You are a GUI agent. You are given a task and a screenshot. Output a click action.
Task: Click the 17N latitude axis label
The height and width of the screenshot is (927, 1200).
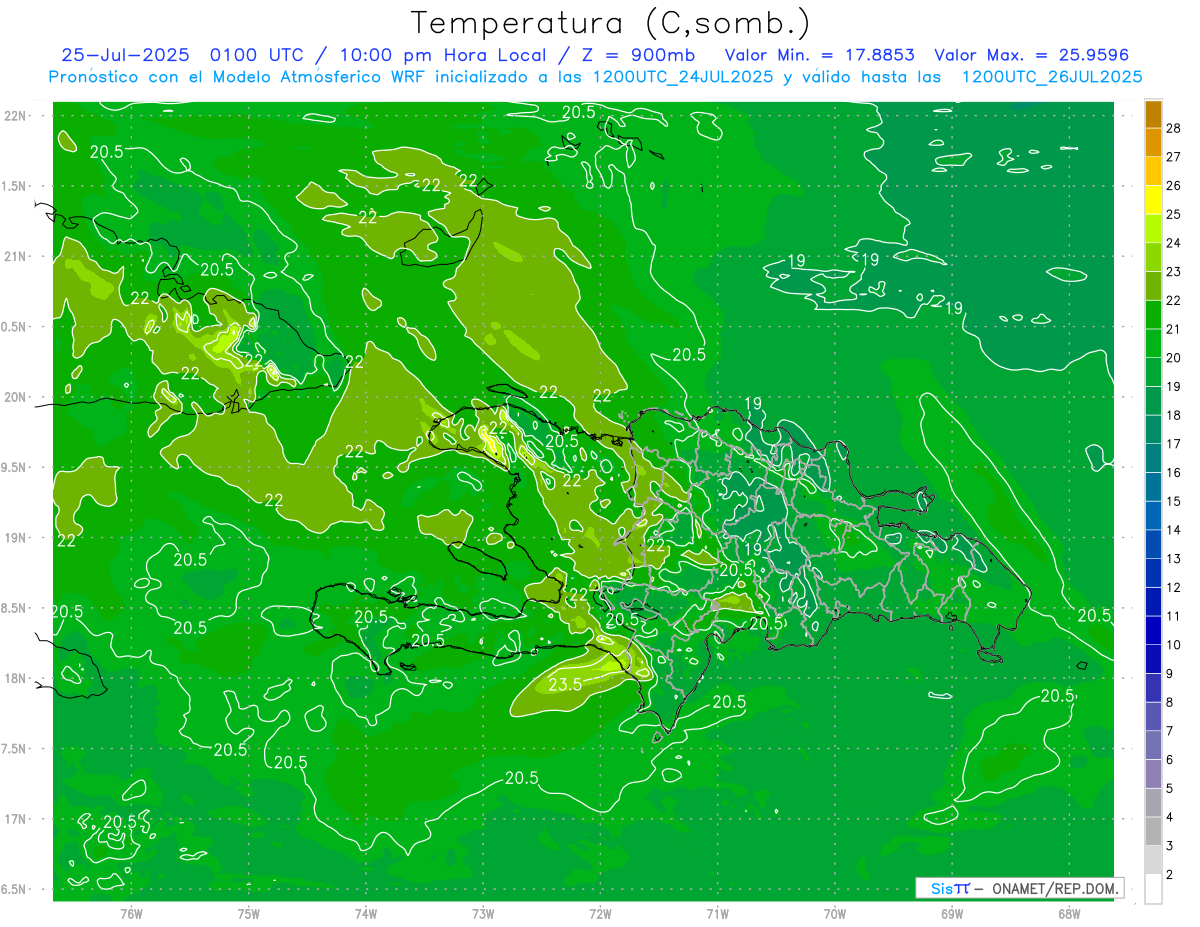[14, 820]
